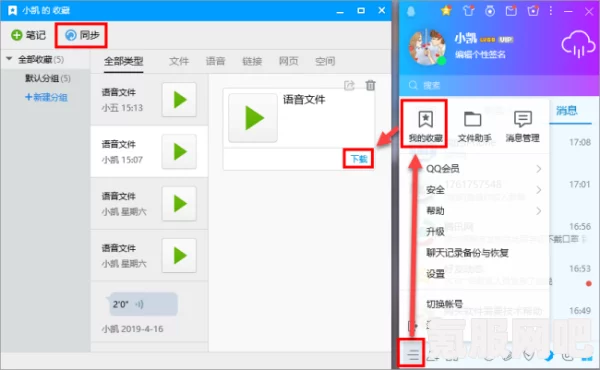Click the medal icon in QQ top bar
The width and height of the screenshot is (600, 370).
tap(490, 11)
